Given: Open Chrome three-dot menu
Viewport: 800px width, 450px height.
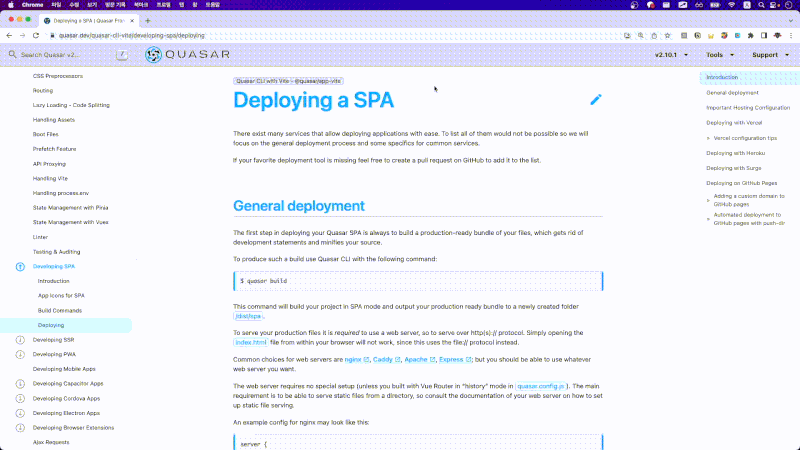Looking at the screenshot, I should (791, 36).
